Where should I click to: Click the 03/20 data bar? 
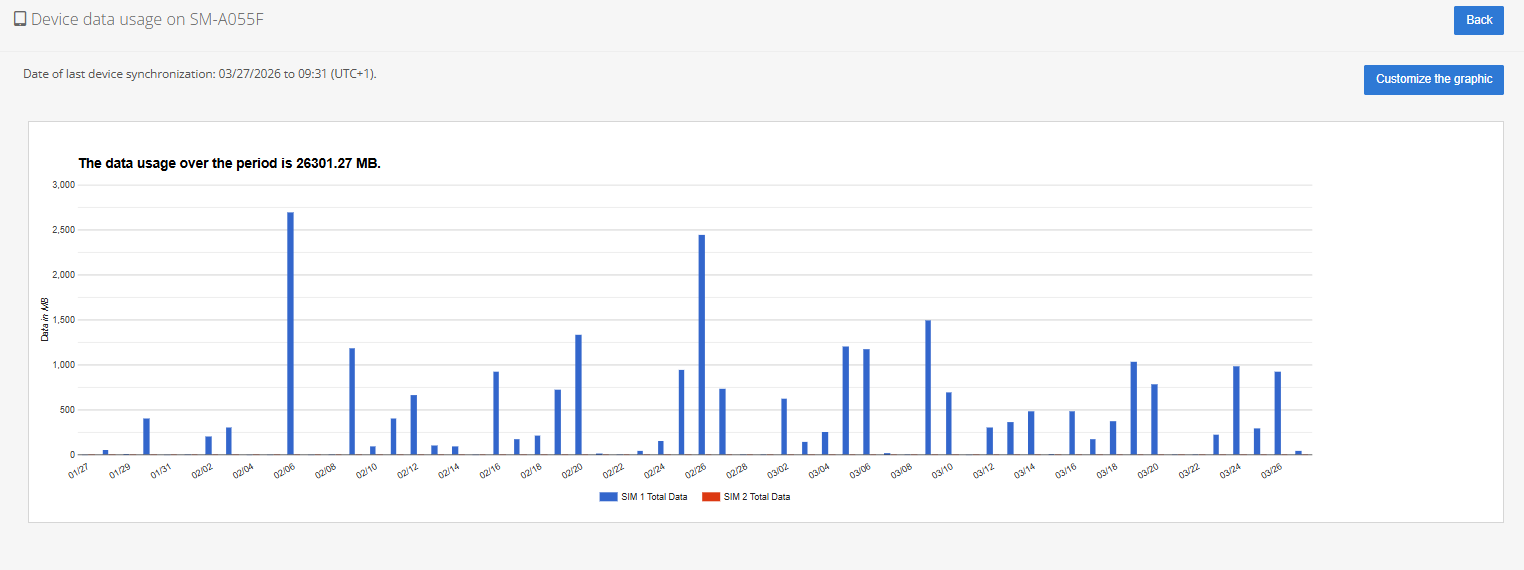coord(1154,420)
